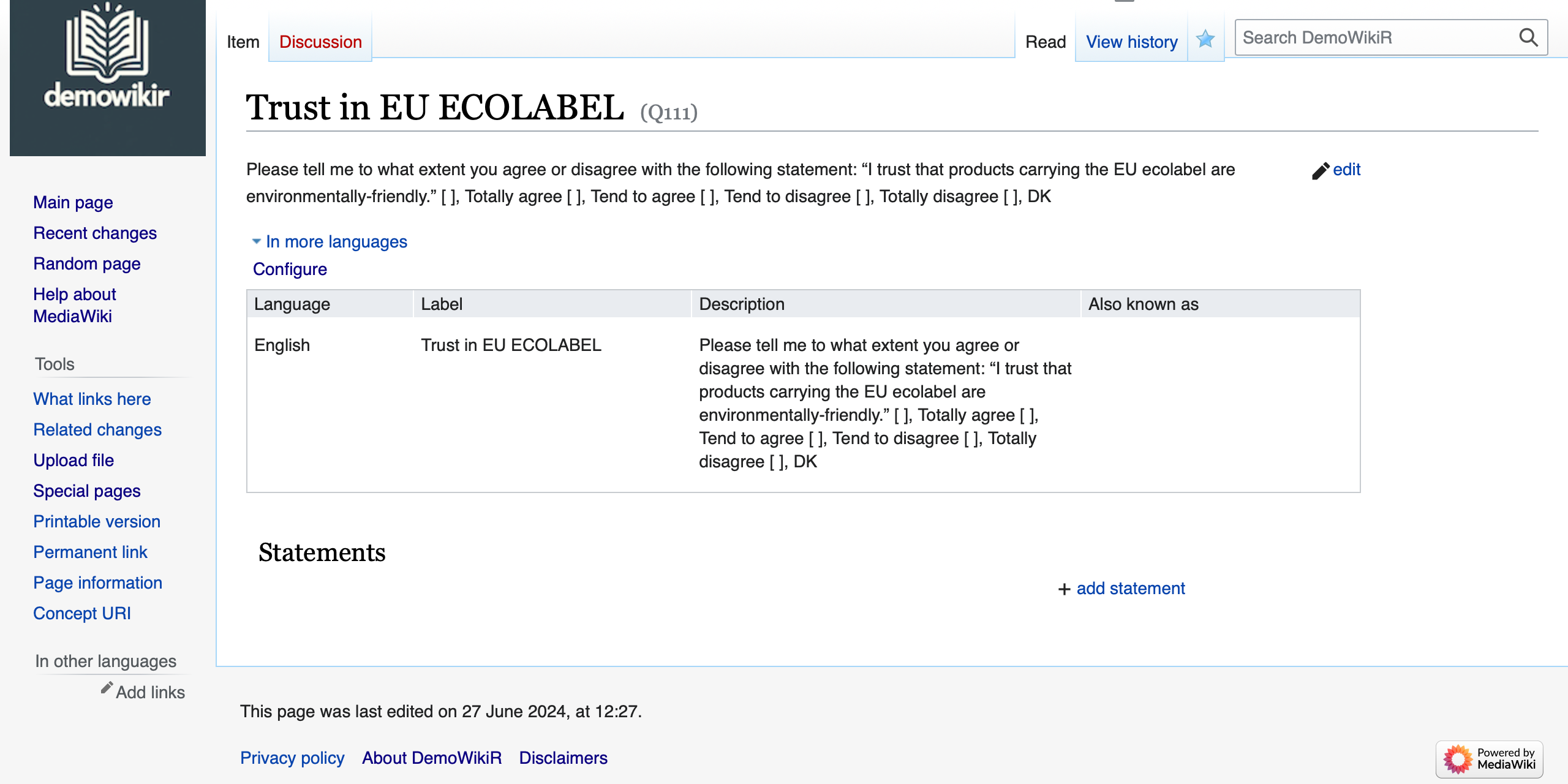Open the Special pages link

[87, 491]
